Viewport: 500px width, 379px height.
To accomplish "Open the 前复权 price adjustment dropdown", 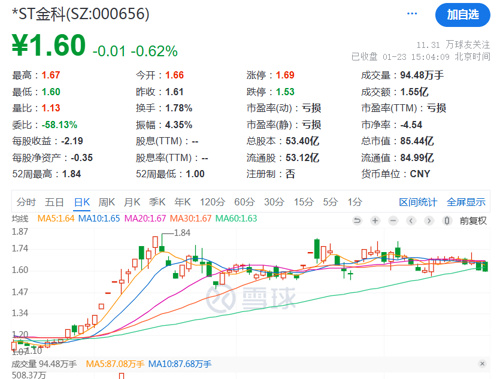I will 473,221.
